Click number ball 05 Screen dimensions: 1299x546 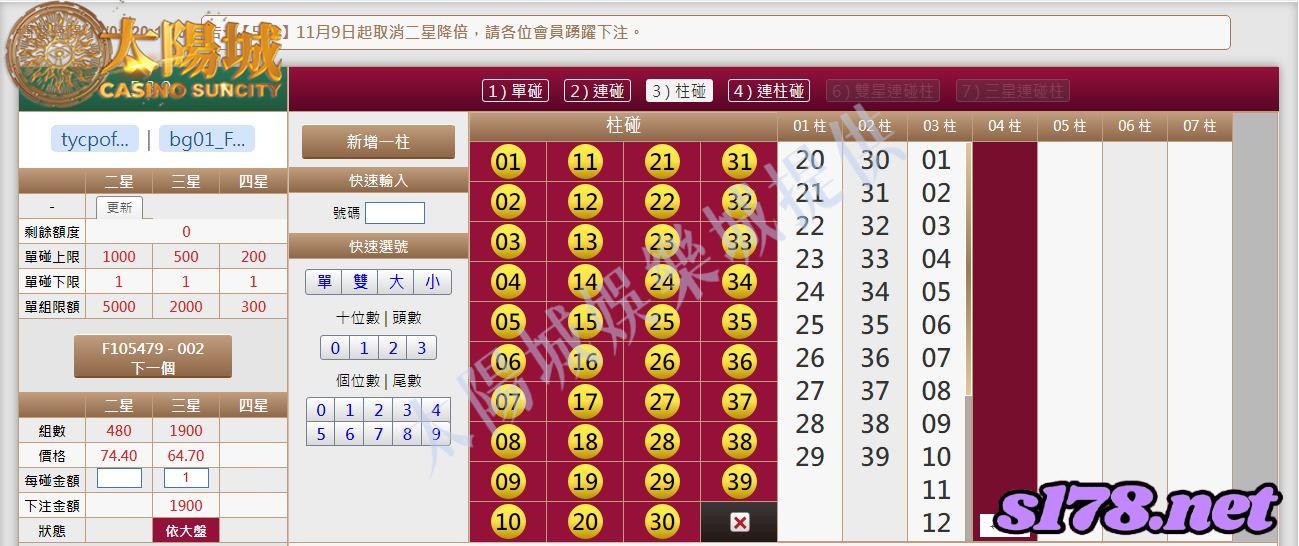pyautogui.click(x=508, y=322)
